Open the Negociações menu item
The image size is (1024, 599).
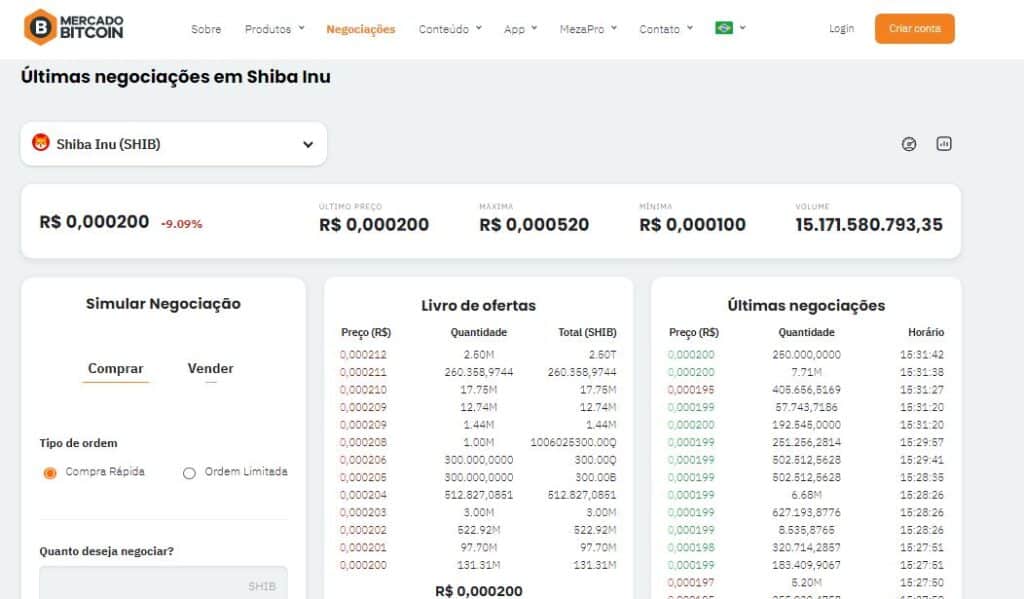coord(360,29)
